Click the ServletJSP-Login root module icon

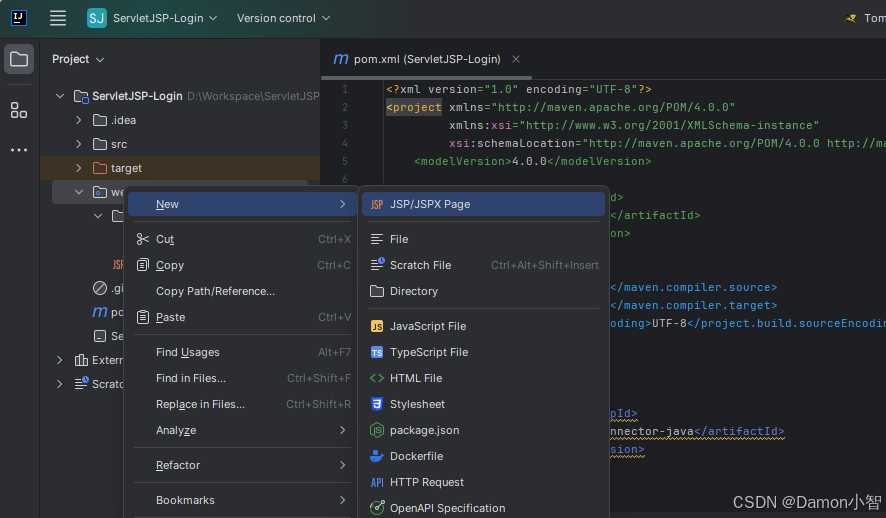coord(81,97)
